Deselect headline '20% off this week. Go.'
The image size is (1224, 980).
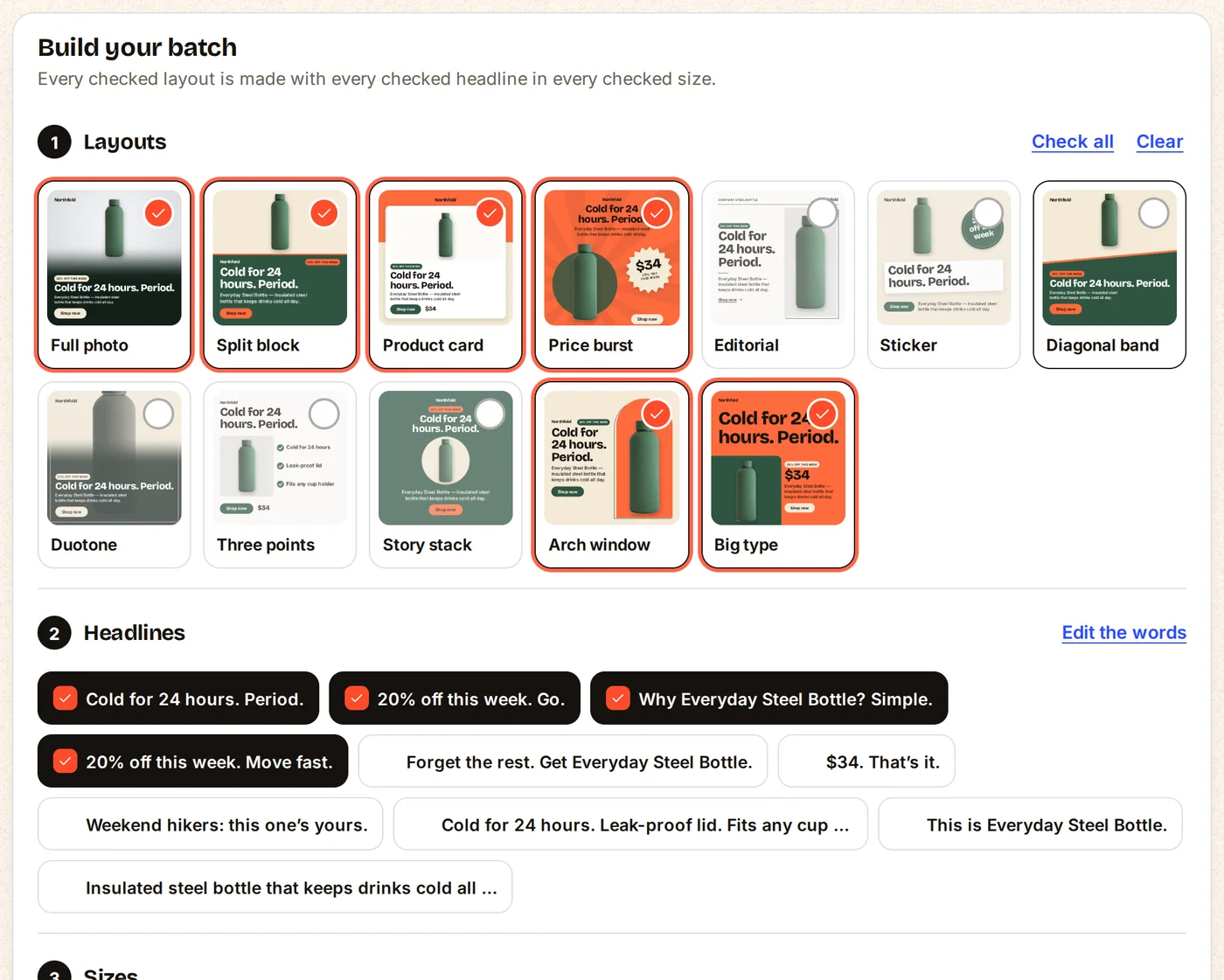coord(455,699)
